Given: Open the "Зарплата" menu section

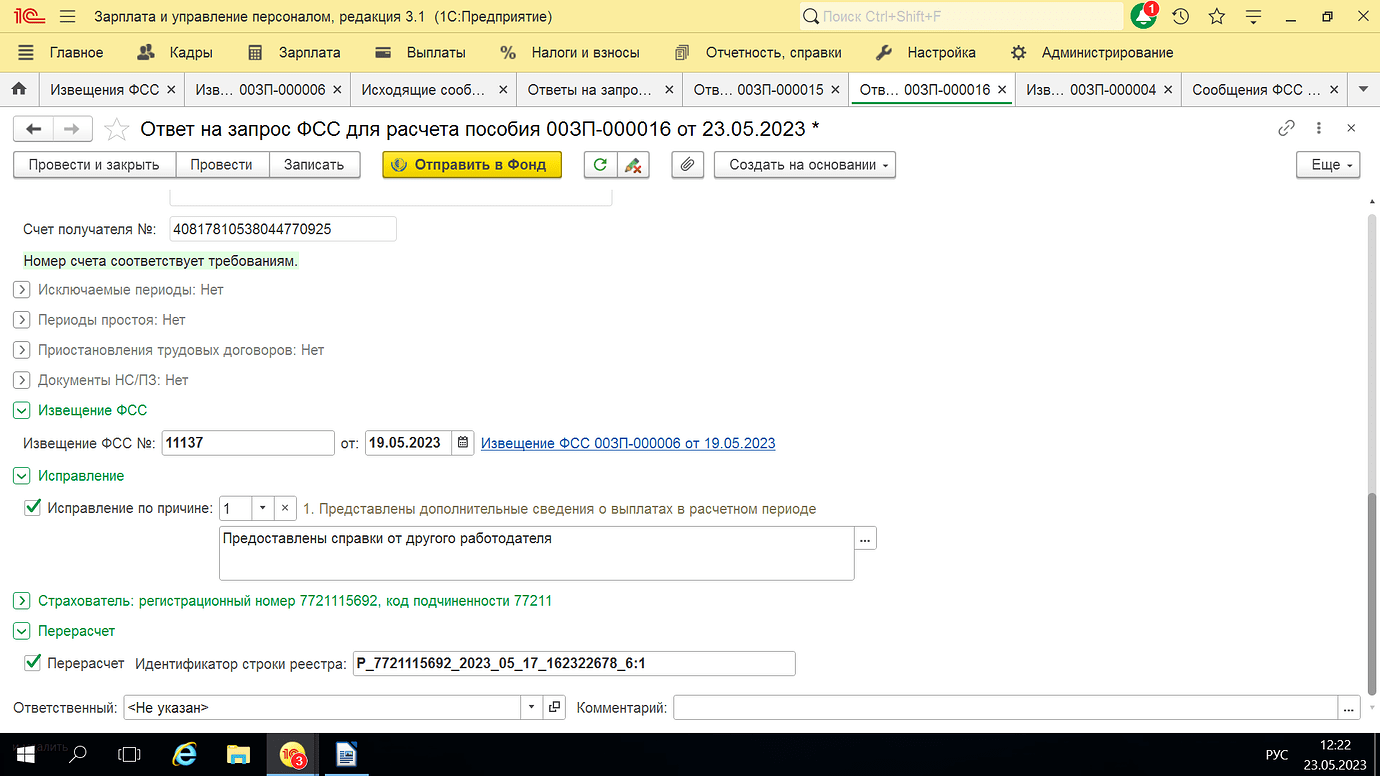Looking at the screenshot, I should pyautogui.click(x=295, y=52).
